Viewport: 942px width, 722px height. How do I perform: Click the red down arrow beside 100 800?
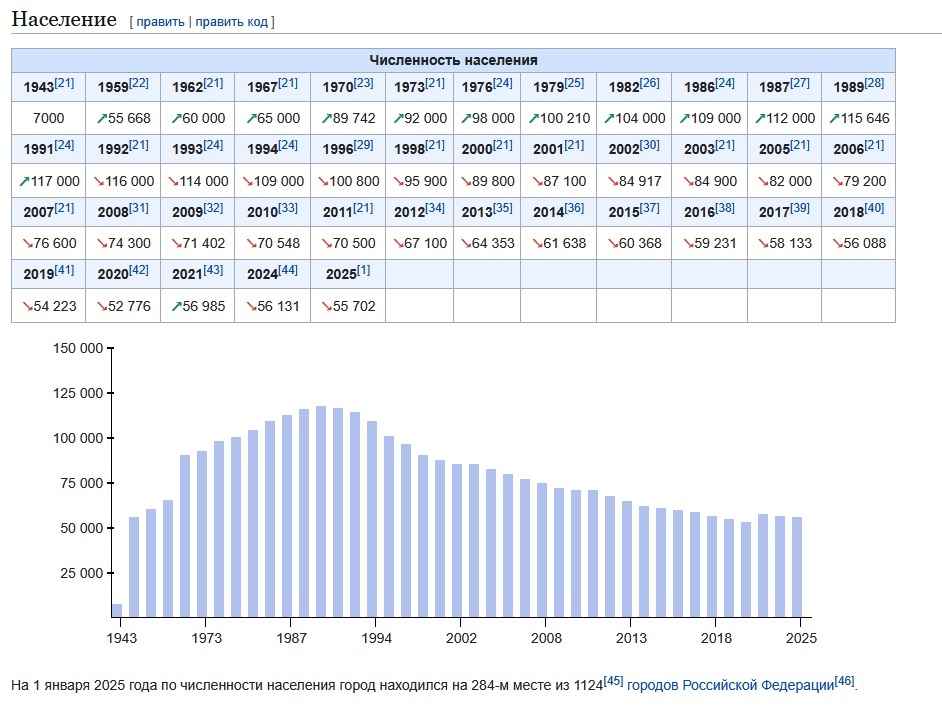(x=324, y=181)
